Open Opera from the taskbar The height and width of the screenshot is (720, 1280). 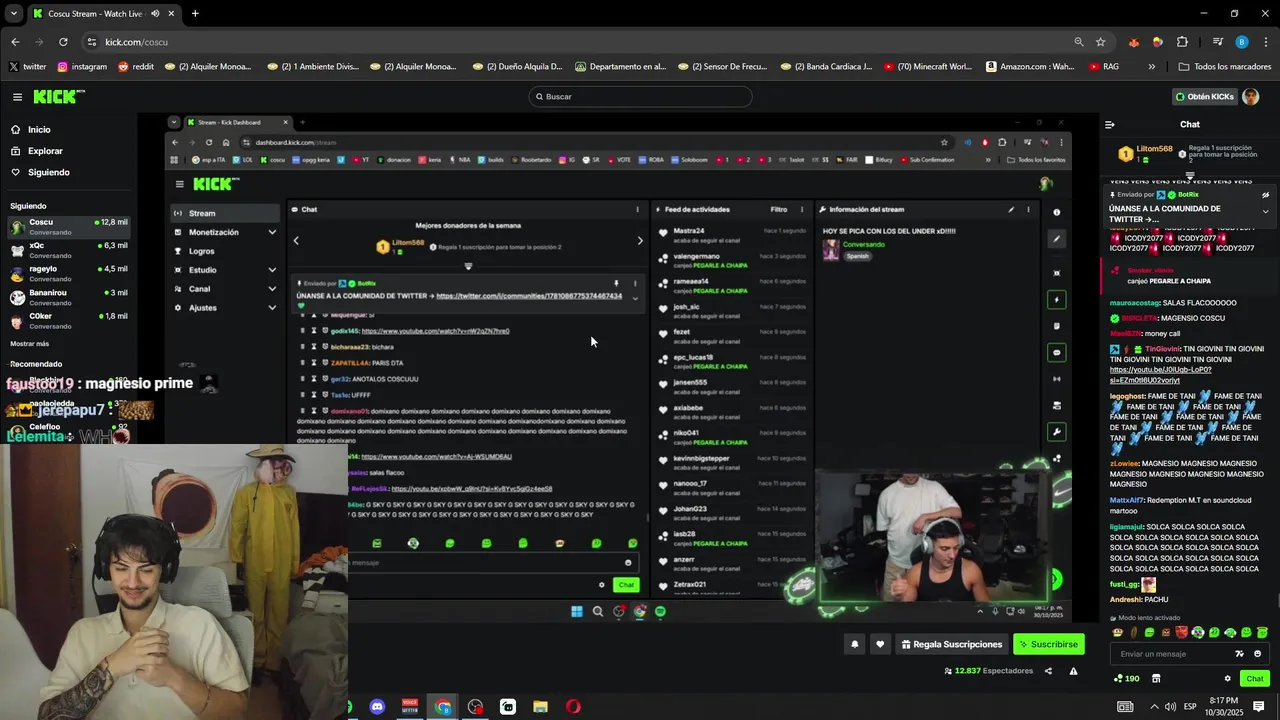(573, 707)
